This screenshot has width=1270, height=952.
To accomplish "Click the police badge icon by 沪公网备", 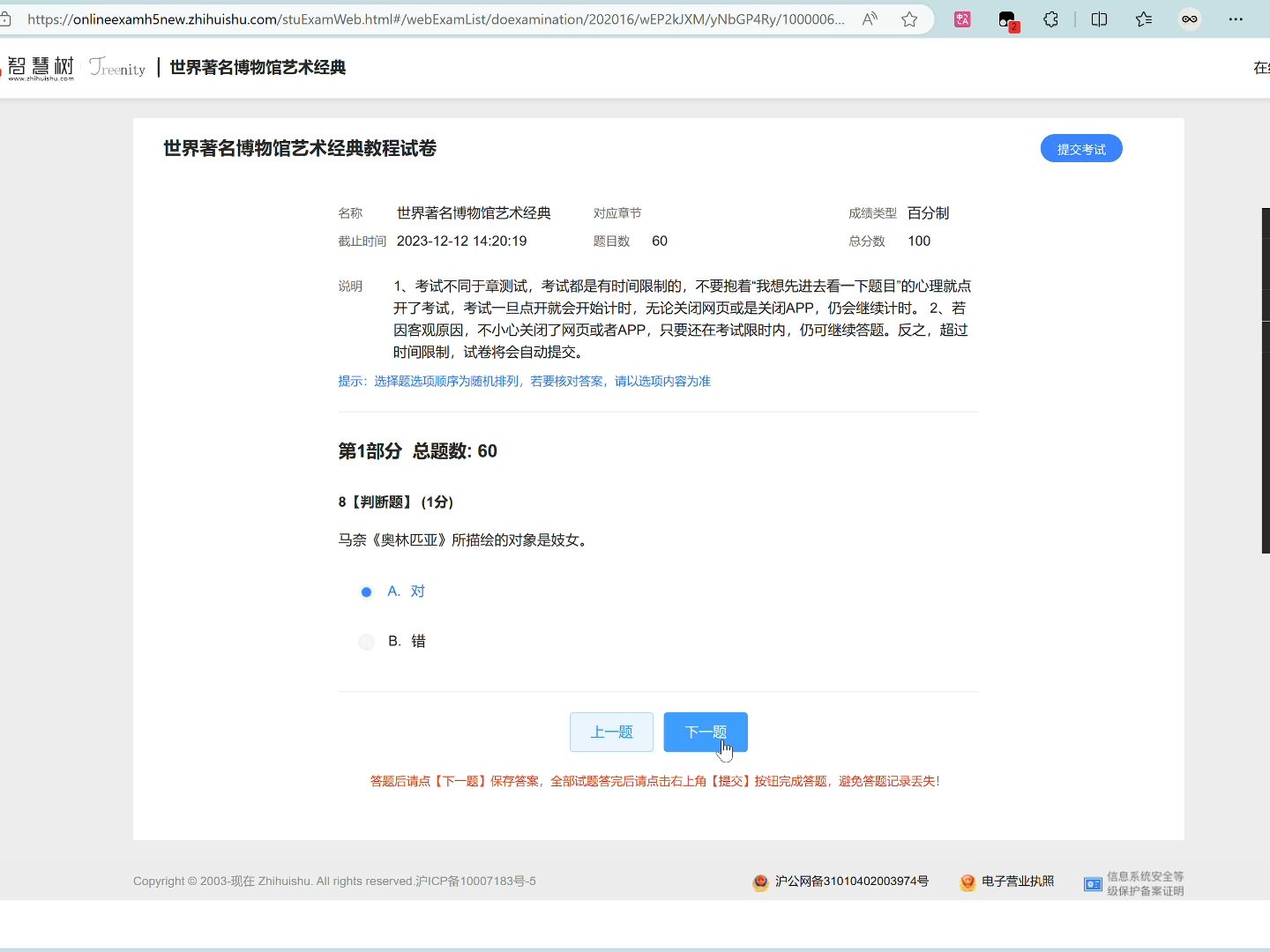I will pyautogui.click(x=760, y=882).
